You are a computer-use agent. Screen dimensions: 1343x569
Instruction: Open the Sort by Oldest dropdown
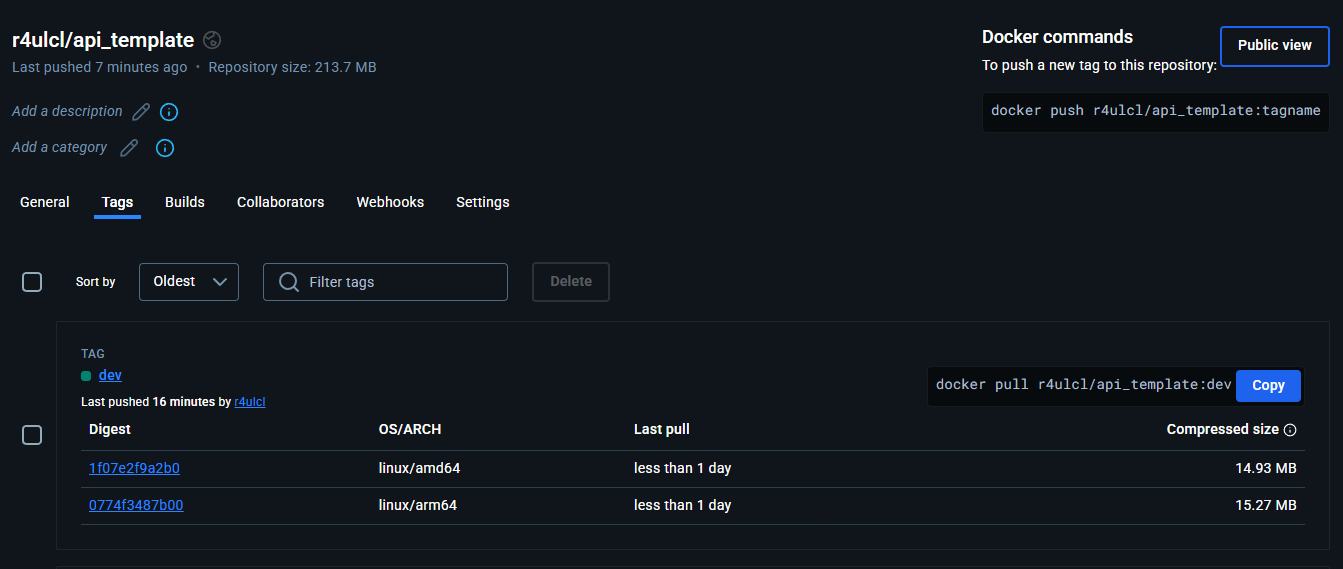tap(189, 282)
